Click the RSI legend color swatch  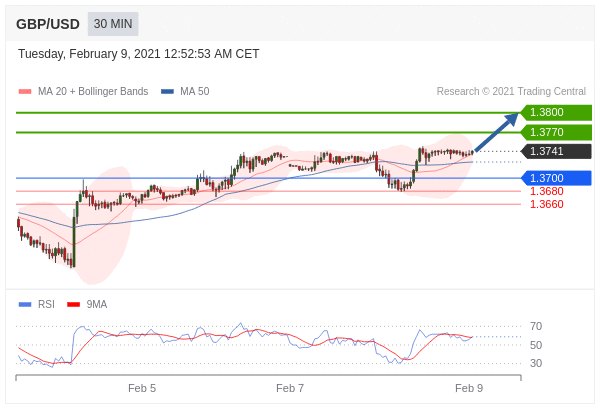(x=25, y=304)
